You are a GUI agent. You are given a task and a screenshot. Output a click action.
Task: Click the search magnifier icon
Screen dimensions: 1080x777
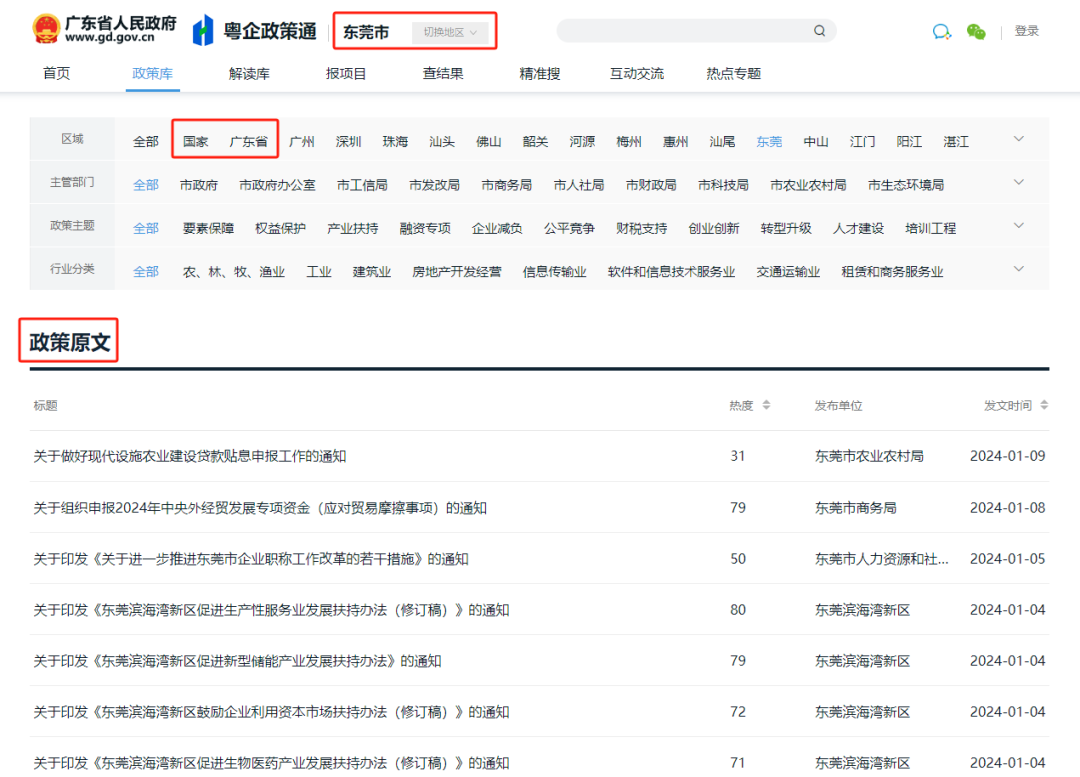(x=819, y=30)
